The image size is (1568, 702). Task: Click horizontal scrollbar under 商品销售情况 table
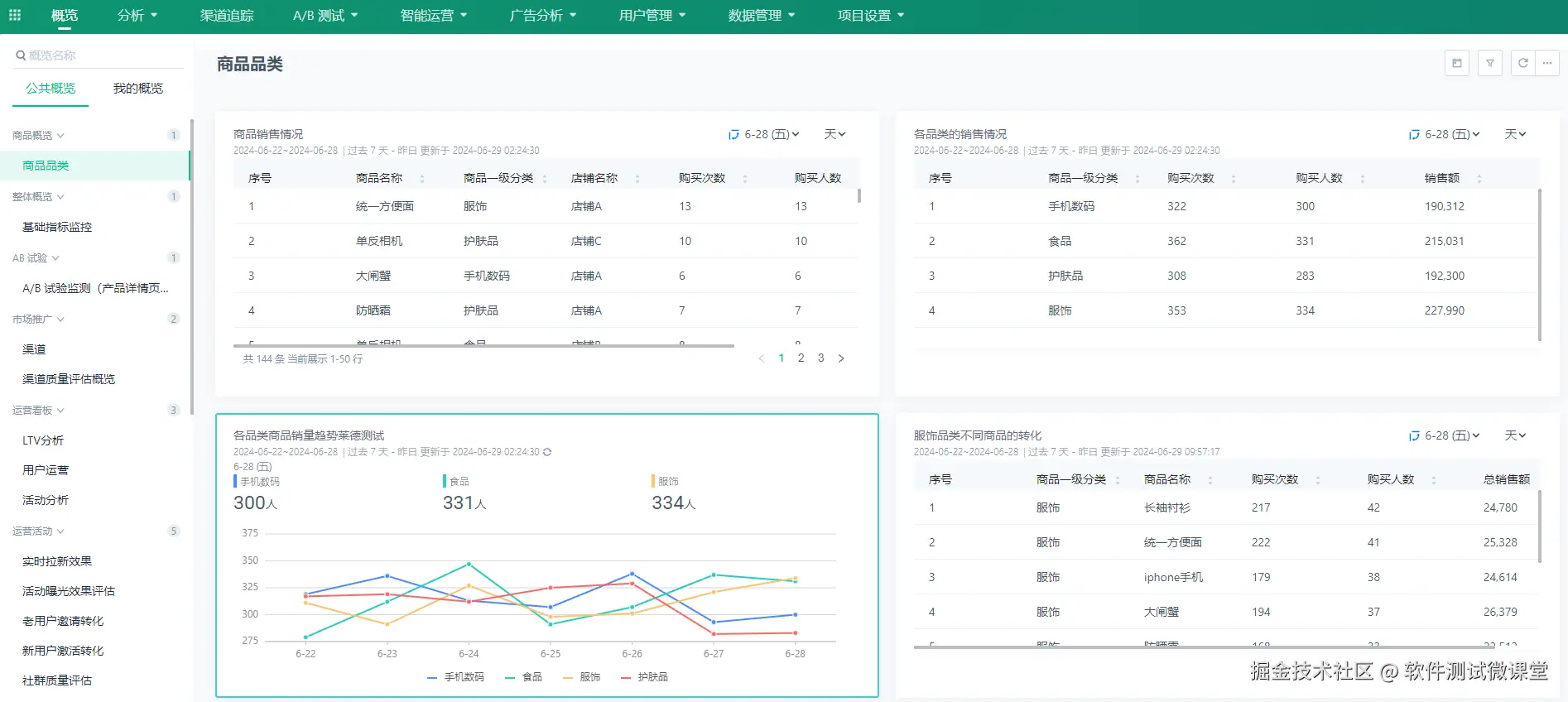click(483, 345)
